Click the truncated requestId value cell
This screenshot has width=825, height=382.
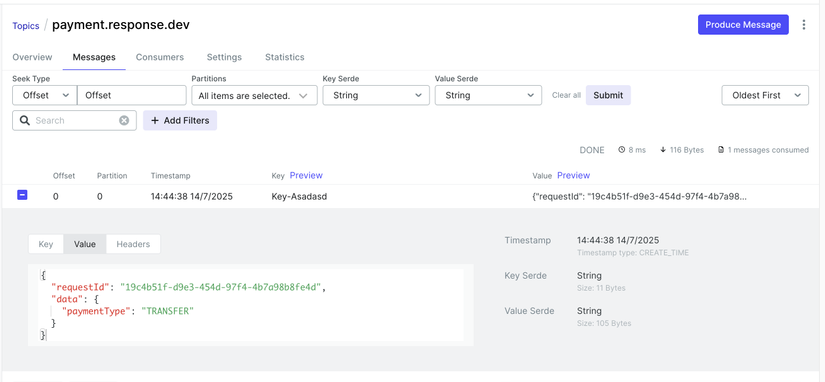[x=639, y=197]
